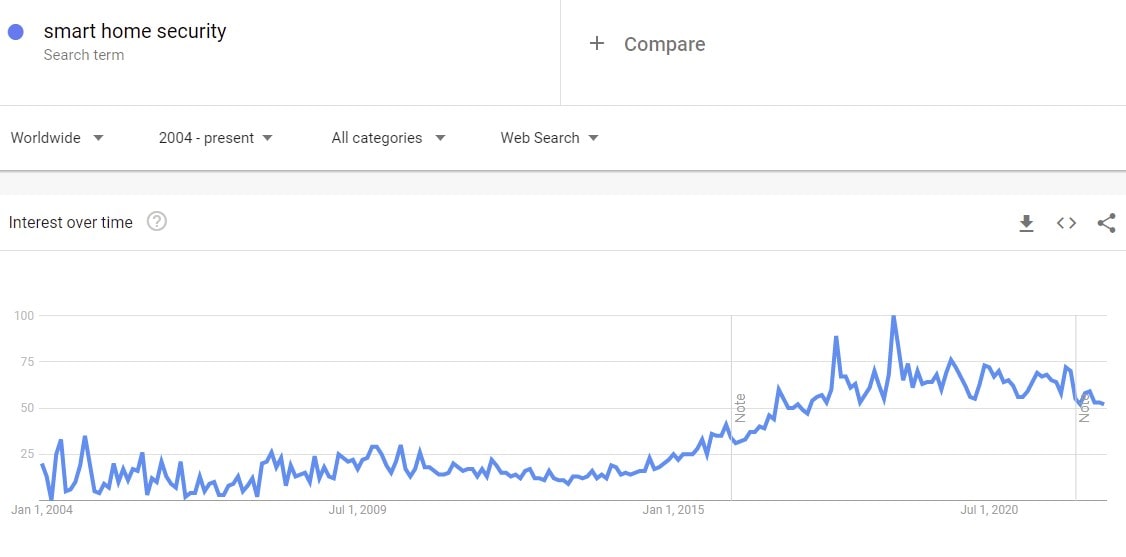Click the Compare button text

click(664, 44)
